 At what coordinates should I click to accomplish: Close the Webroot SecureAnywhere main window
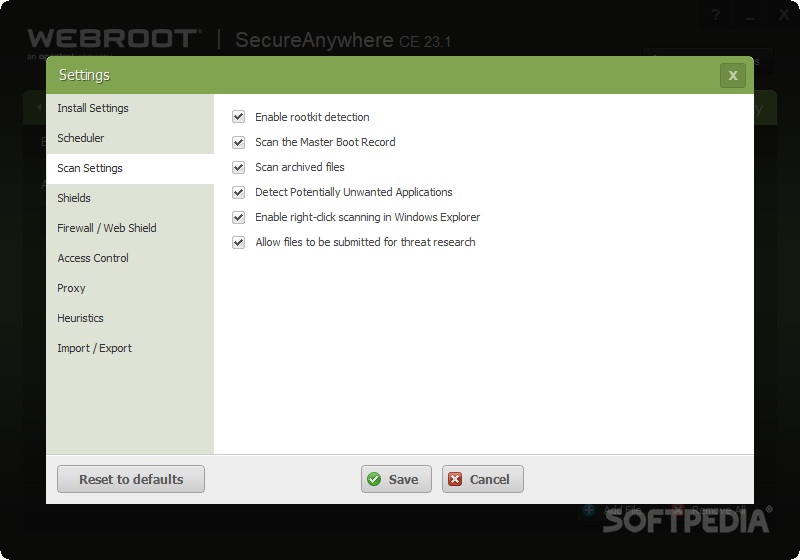pos(784,15)
